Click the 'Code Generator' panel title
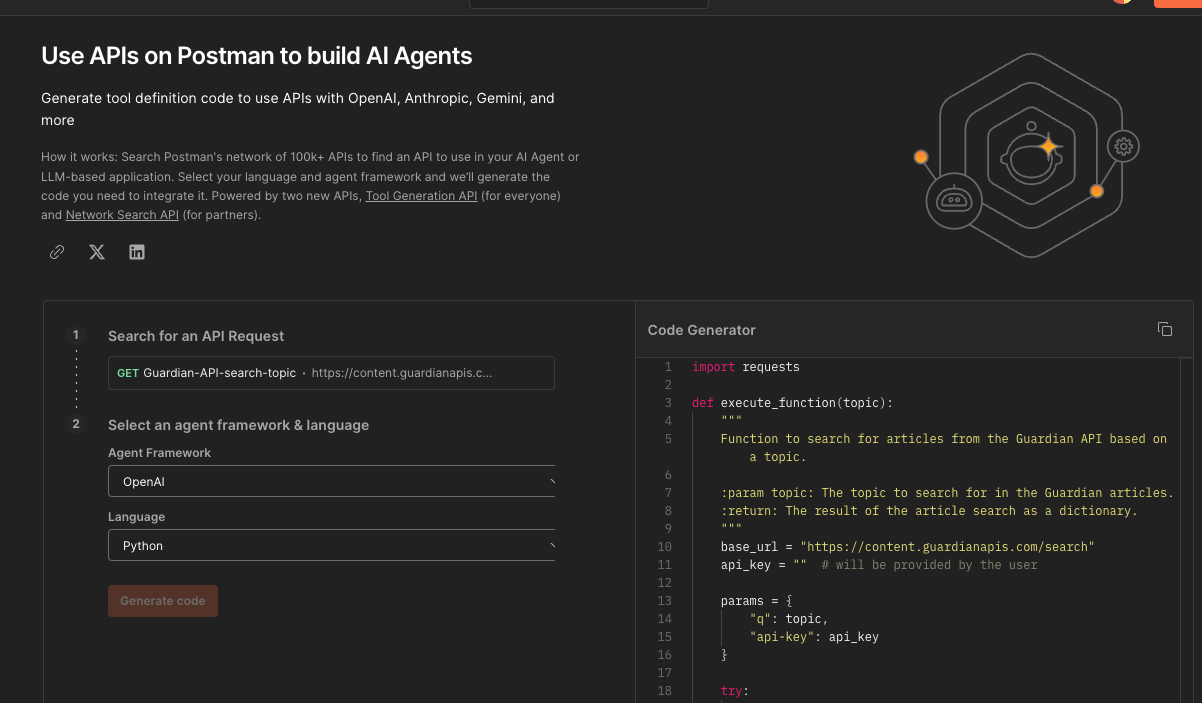1202x703 pixels. point(701,330)
